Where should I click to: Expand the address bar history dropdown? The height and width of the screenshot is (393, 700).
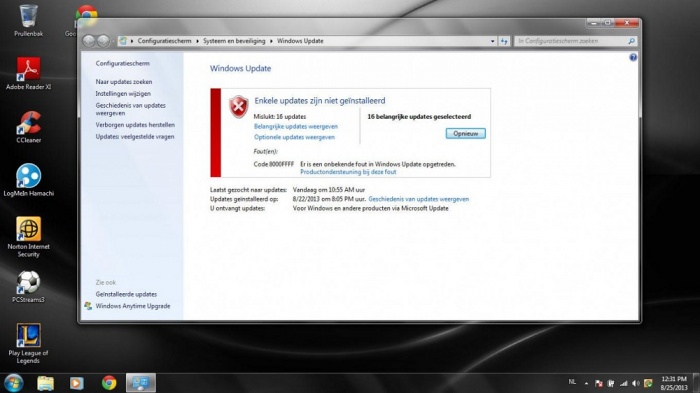coord(492,41)
